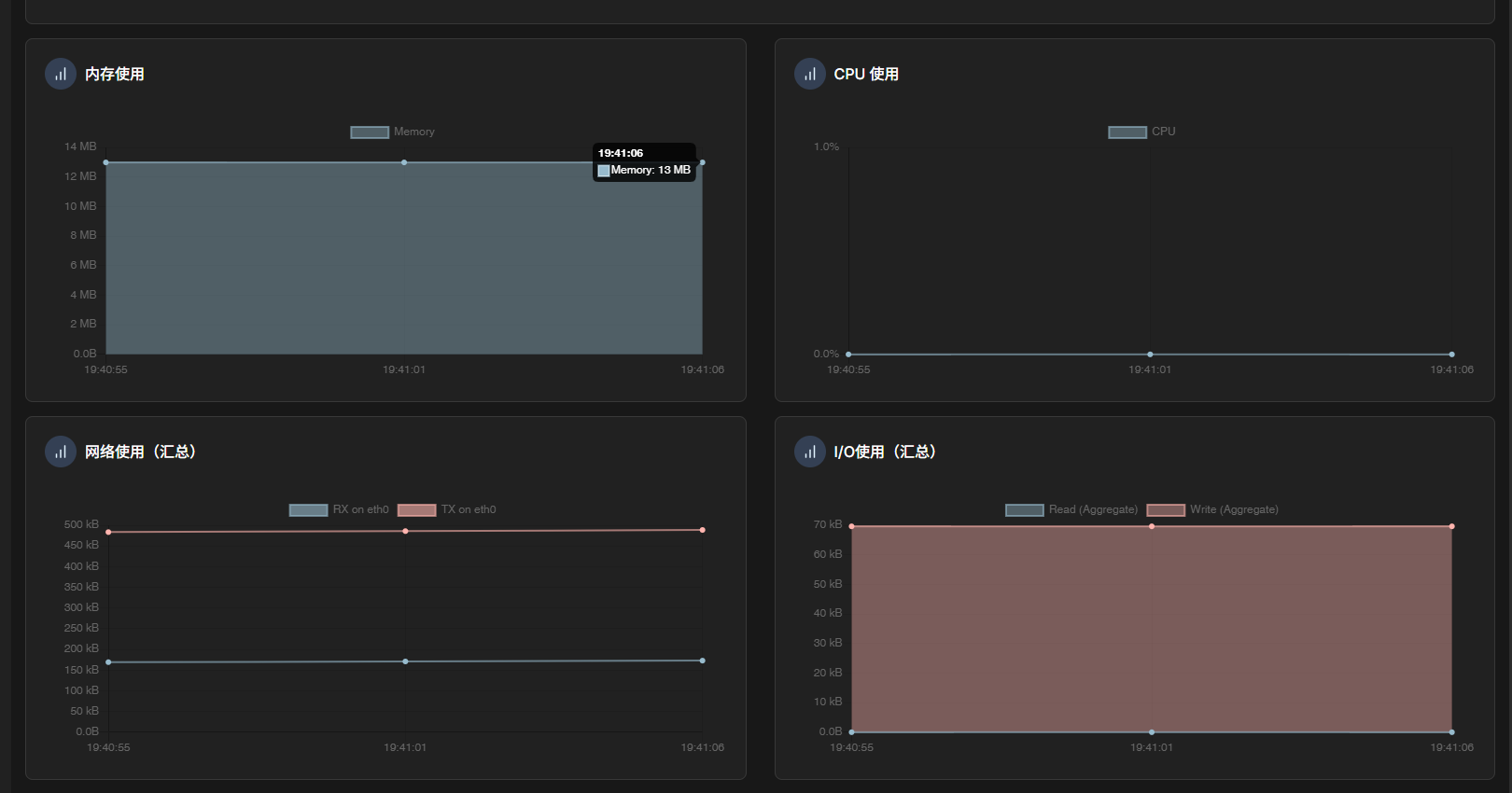Click the 70 kB axis label
1512x793 pixels.
pyautogui.click(x=828, y=524)
